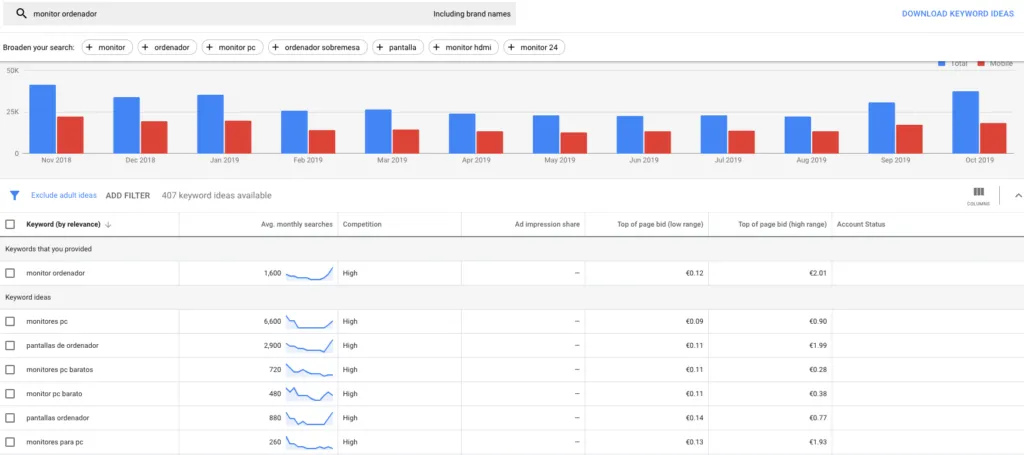Click Exclude adult ideas filter
The height and width of the screenshot is (455, 1024).
64,195
